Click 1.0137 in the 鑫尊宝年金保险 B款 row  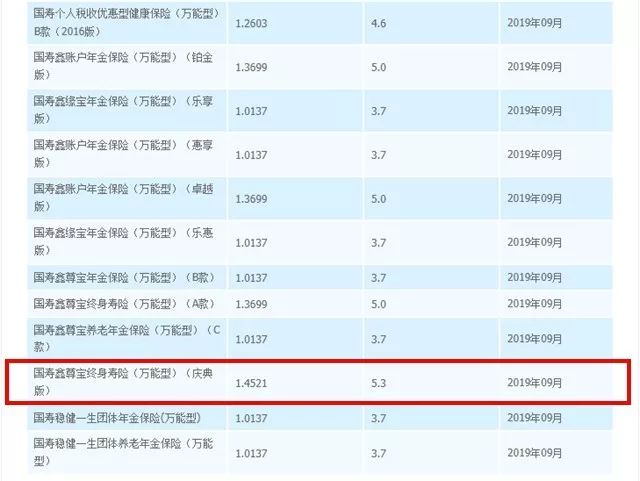point(251,278)
